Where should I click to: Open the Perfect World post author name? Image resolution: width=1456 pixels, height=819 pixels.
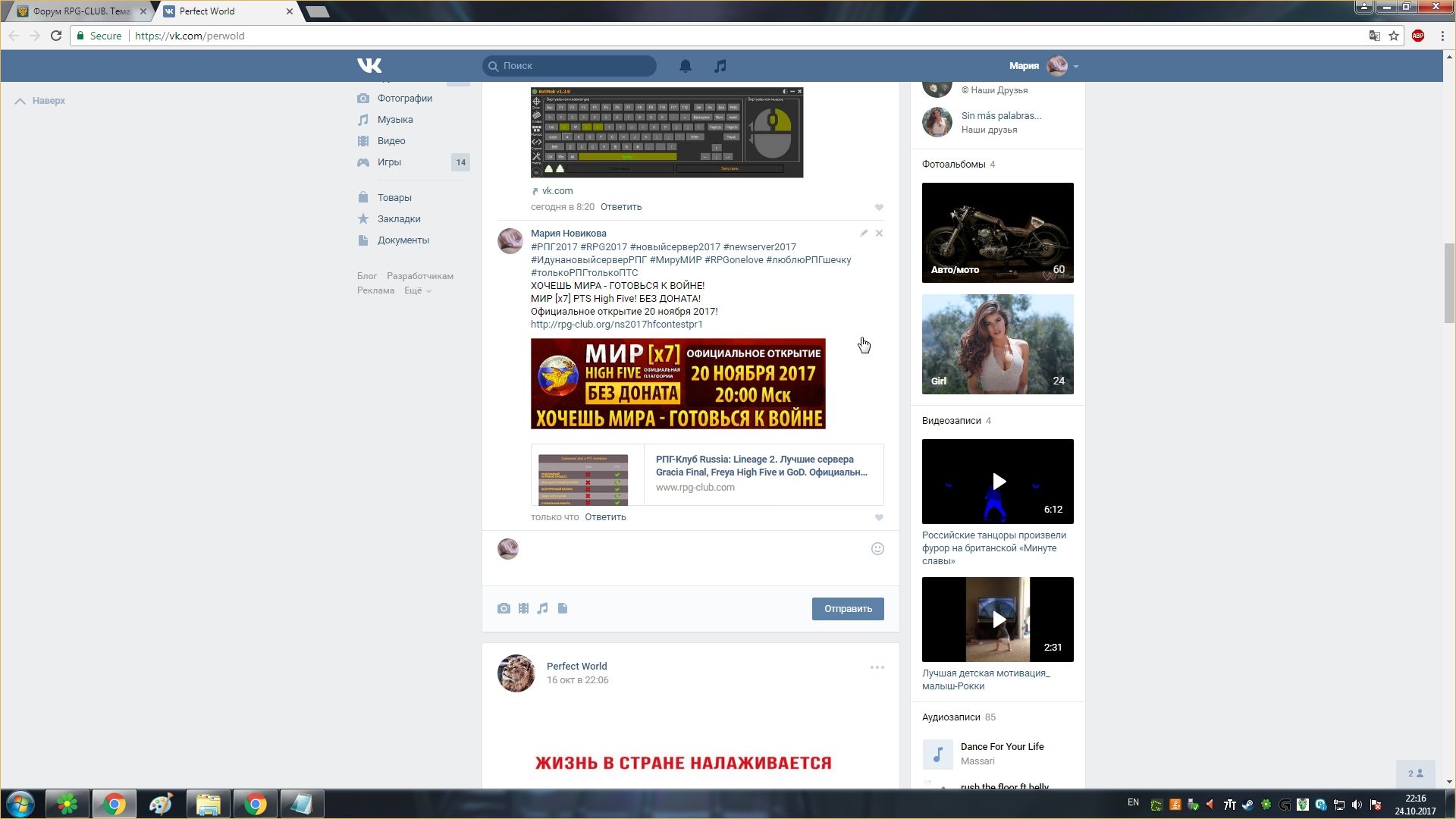pos(576,667)
